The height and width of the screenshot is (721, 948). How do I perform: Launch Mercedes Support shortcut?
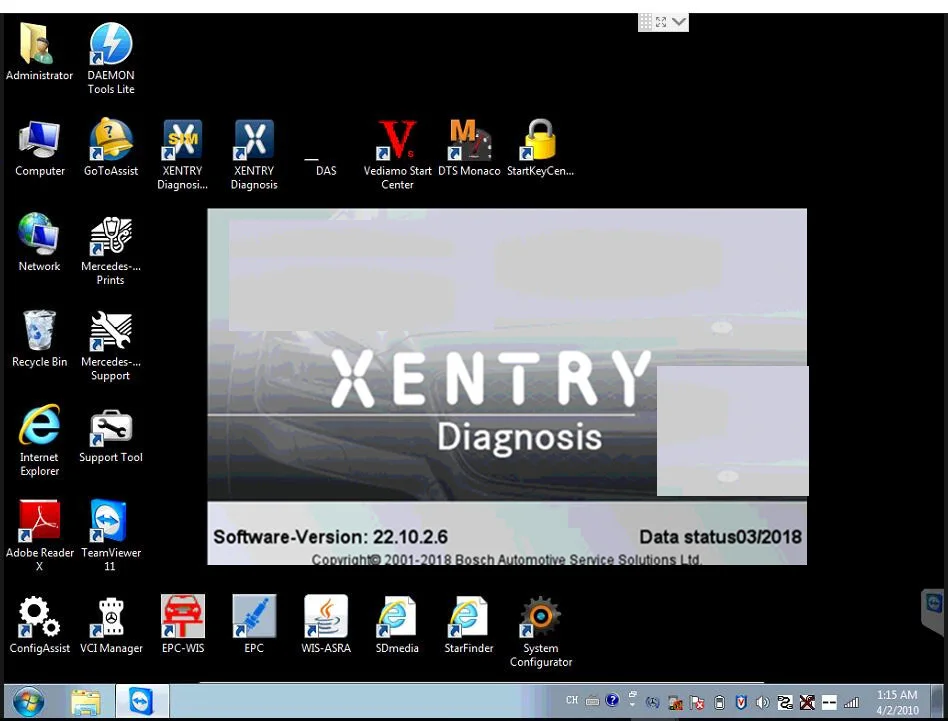pyautogui.click(x=111, y=346)
